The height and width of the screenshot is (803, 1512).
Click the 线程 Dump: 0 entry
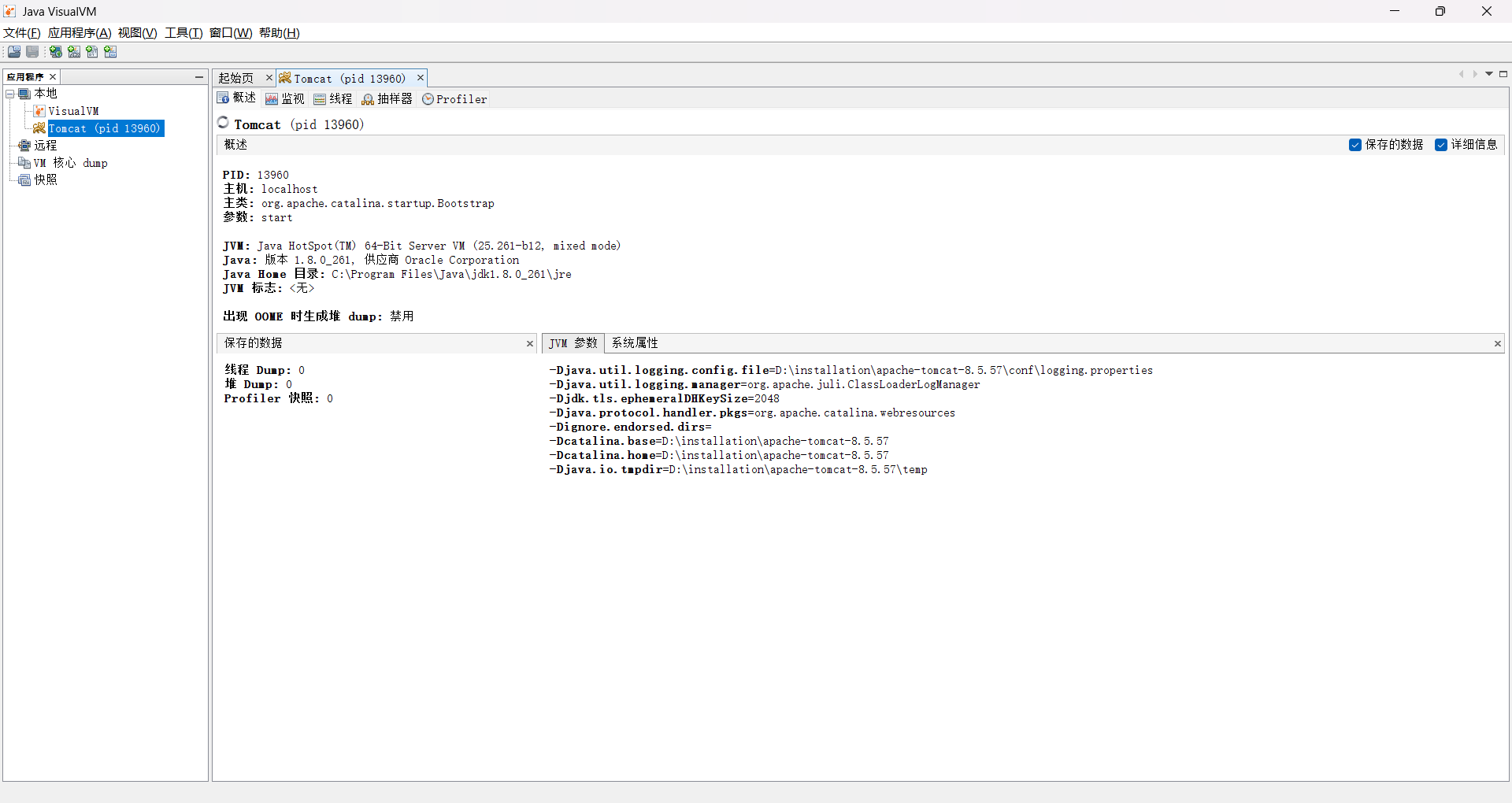265,370
